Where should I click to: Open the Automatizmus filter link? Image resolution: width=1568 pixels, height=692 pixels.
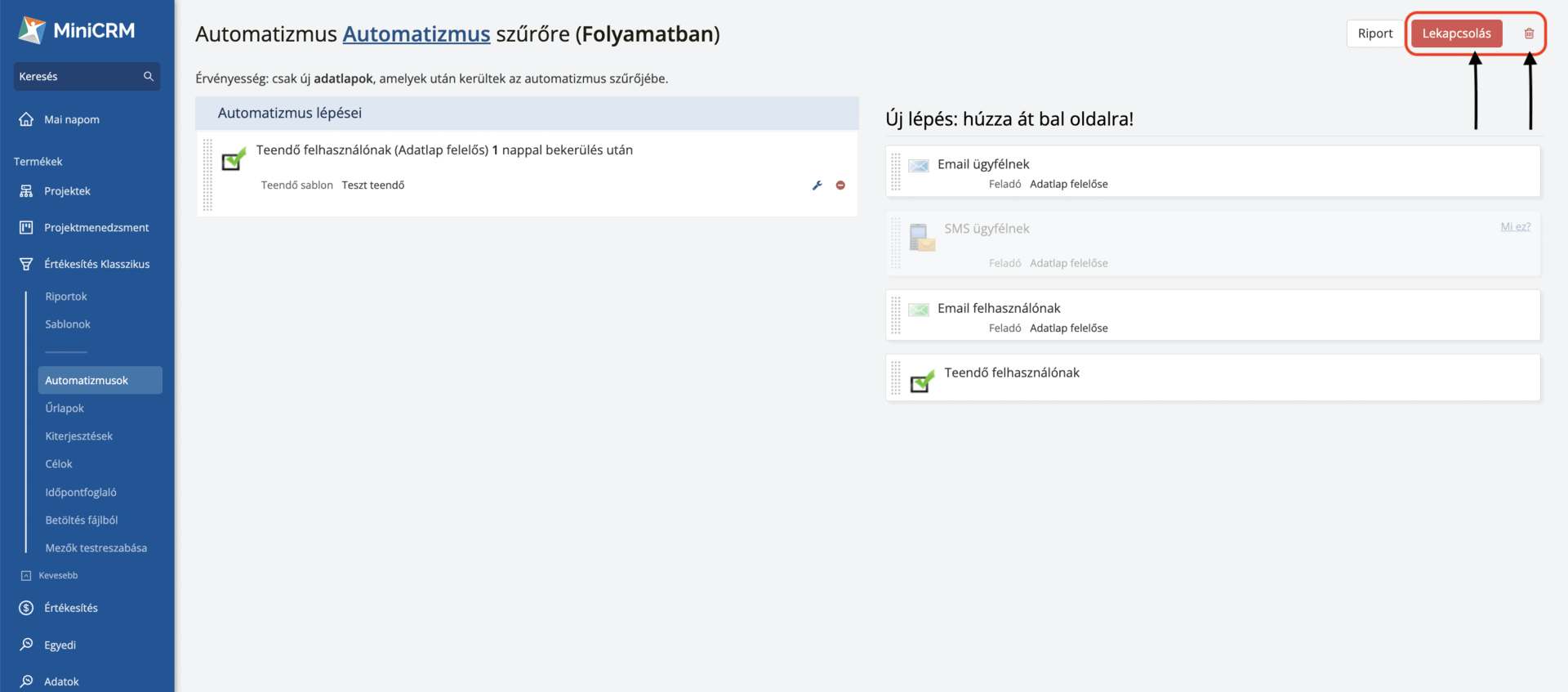[416, 34]
